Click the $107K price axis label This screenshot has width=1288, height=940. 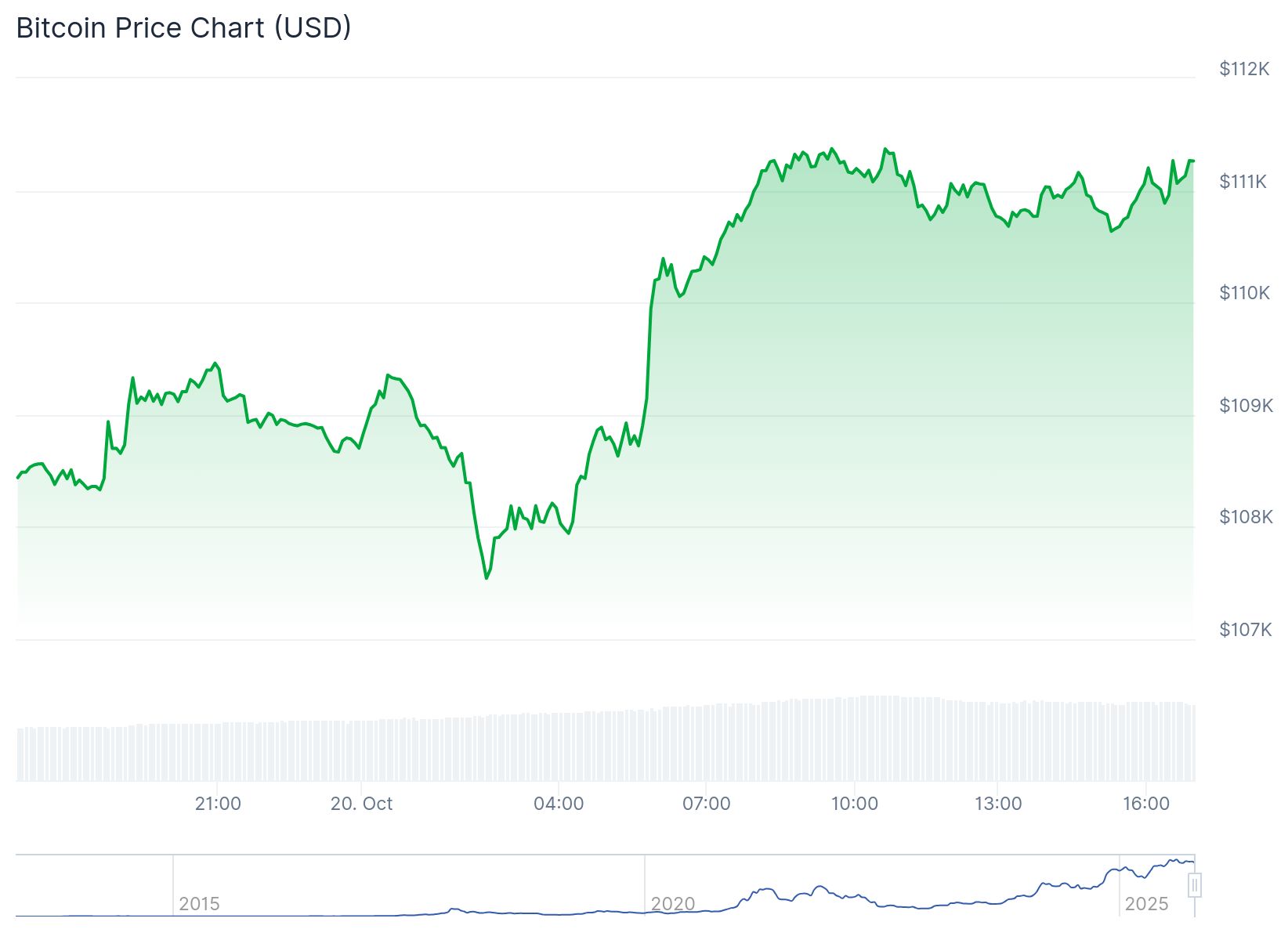click(1245, 629)
